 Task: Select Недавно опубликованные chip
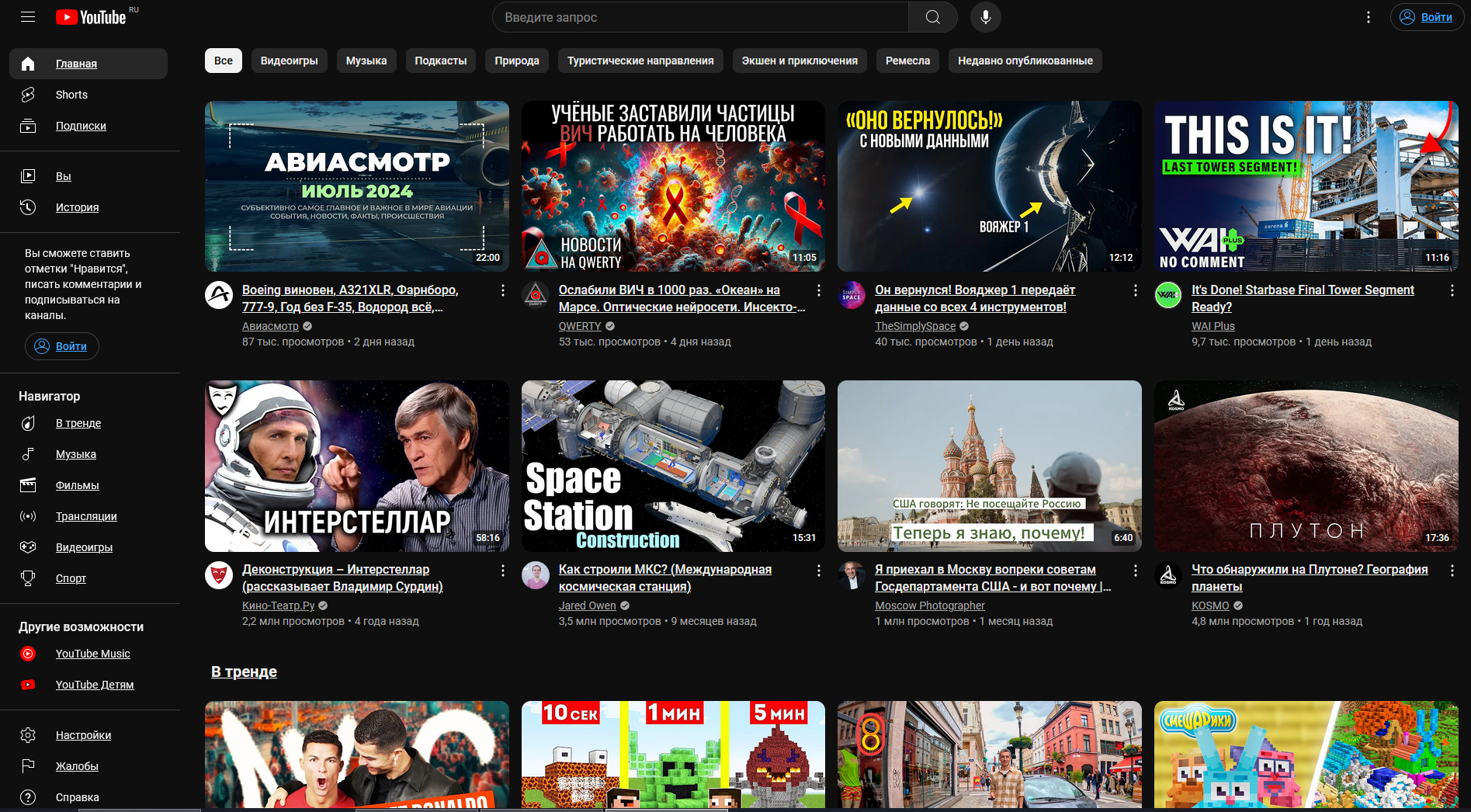(1025, 61)
